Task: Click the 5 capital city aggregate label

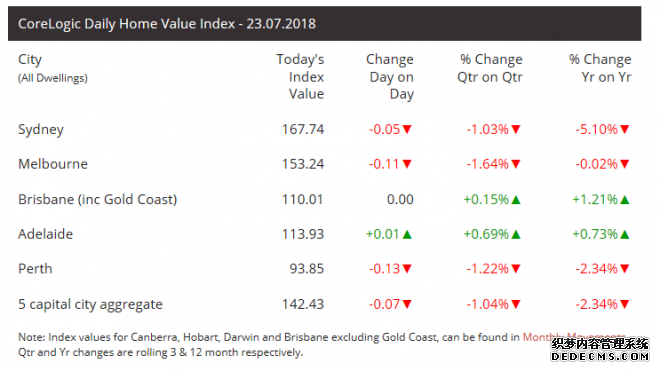Action: [x=90, y=304]
